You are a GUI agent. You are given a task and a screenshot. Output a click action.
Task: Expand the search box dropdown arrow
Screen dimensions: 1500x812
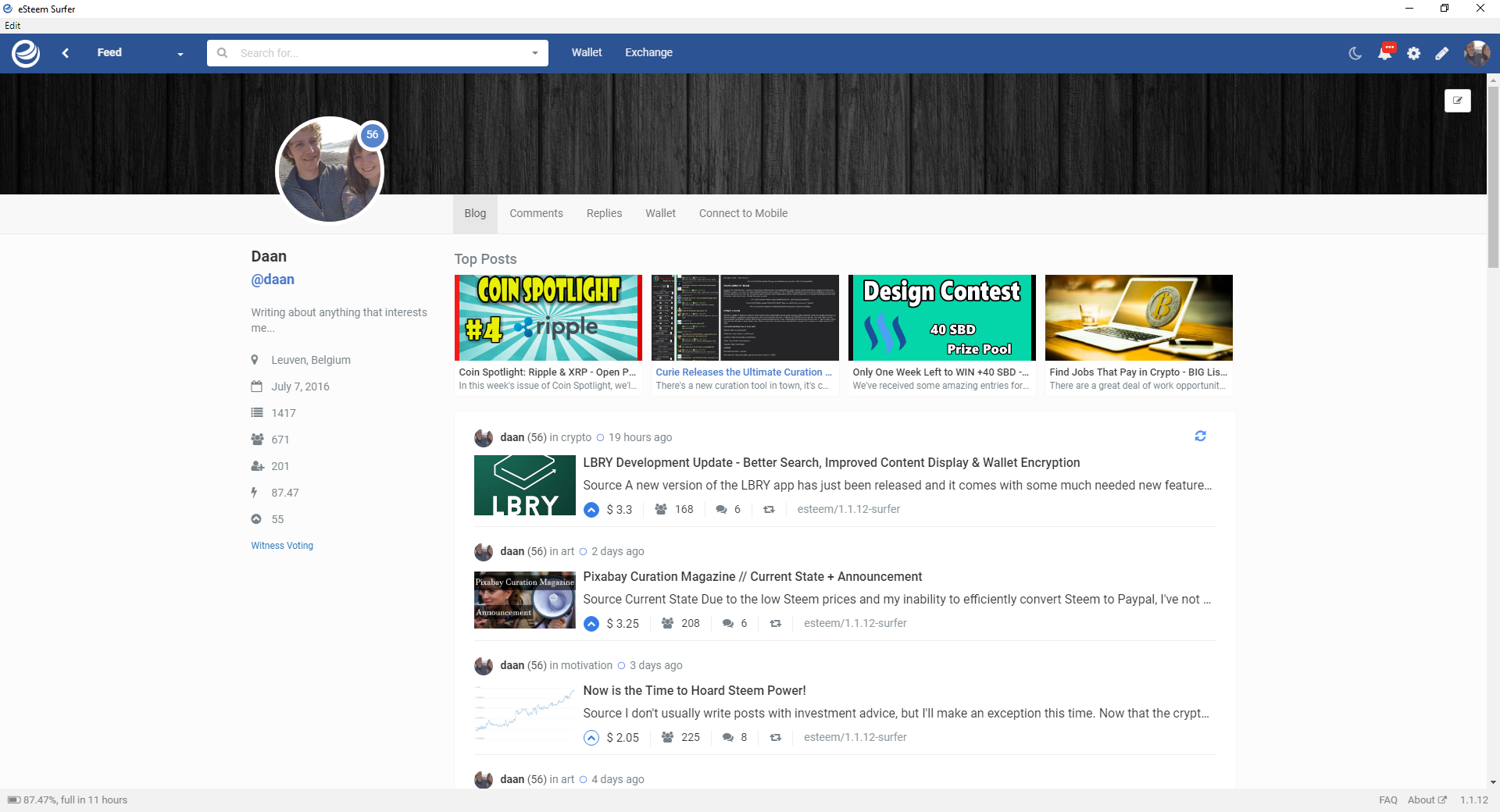tap(535, 53)
